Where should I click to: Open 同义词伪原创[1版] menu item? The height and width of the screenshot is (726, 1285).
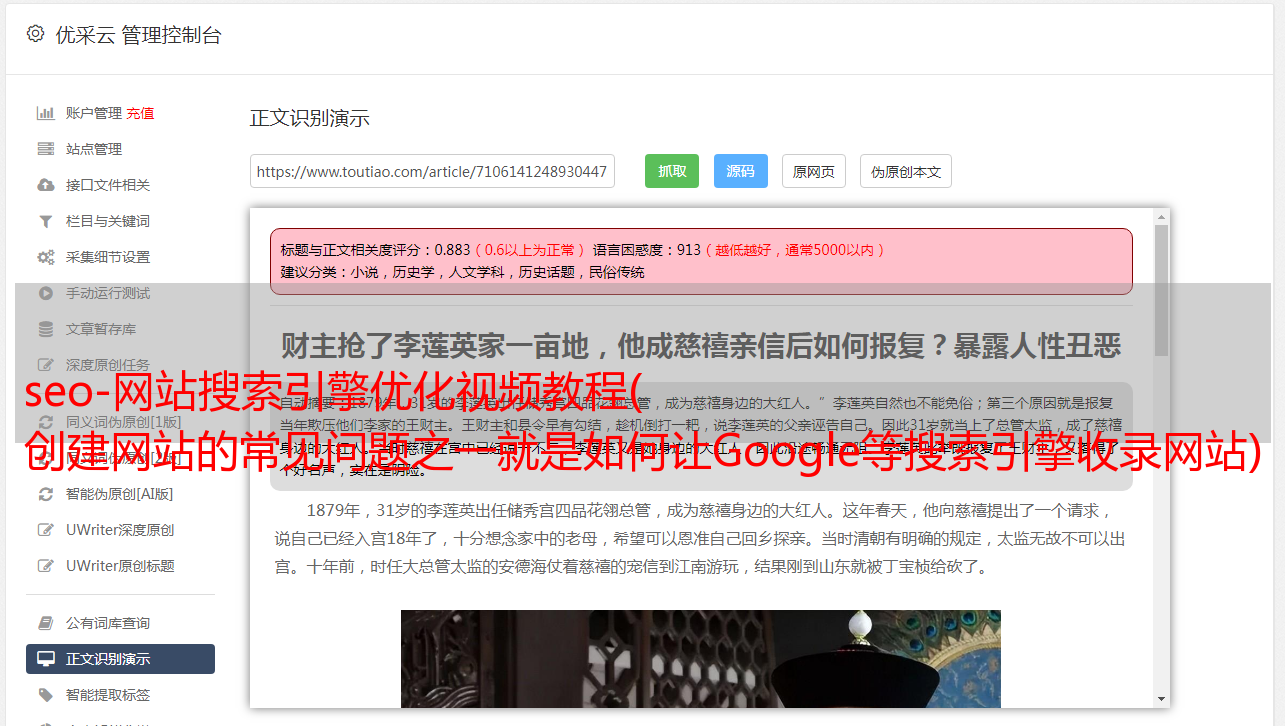[124, 421]
